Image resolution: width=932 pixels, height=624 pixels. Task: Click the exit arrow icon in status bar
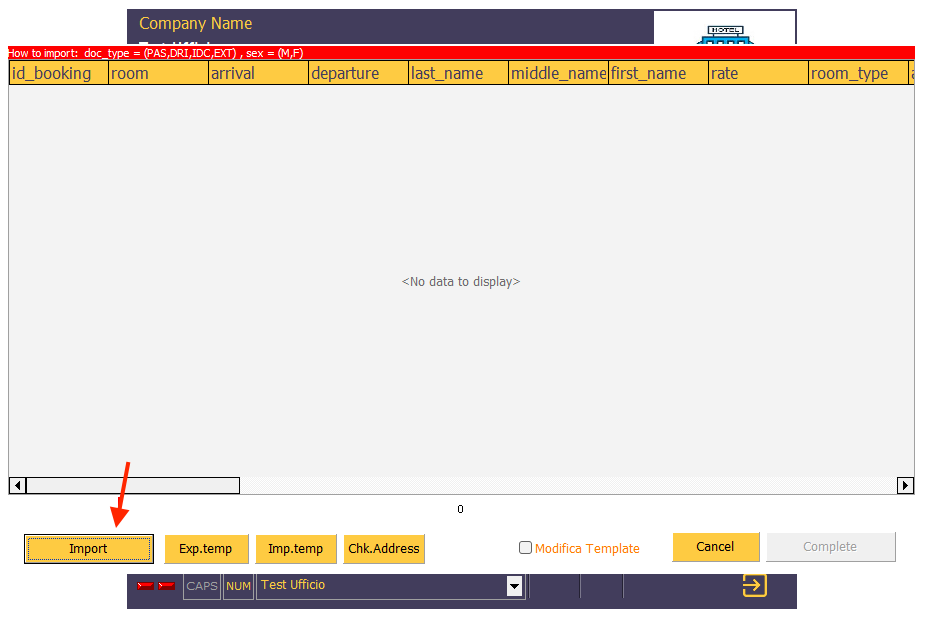[x=754, y=585]
